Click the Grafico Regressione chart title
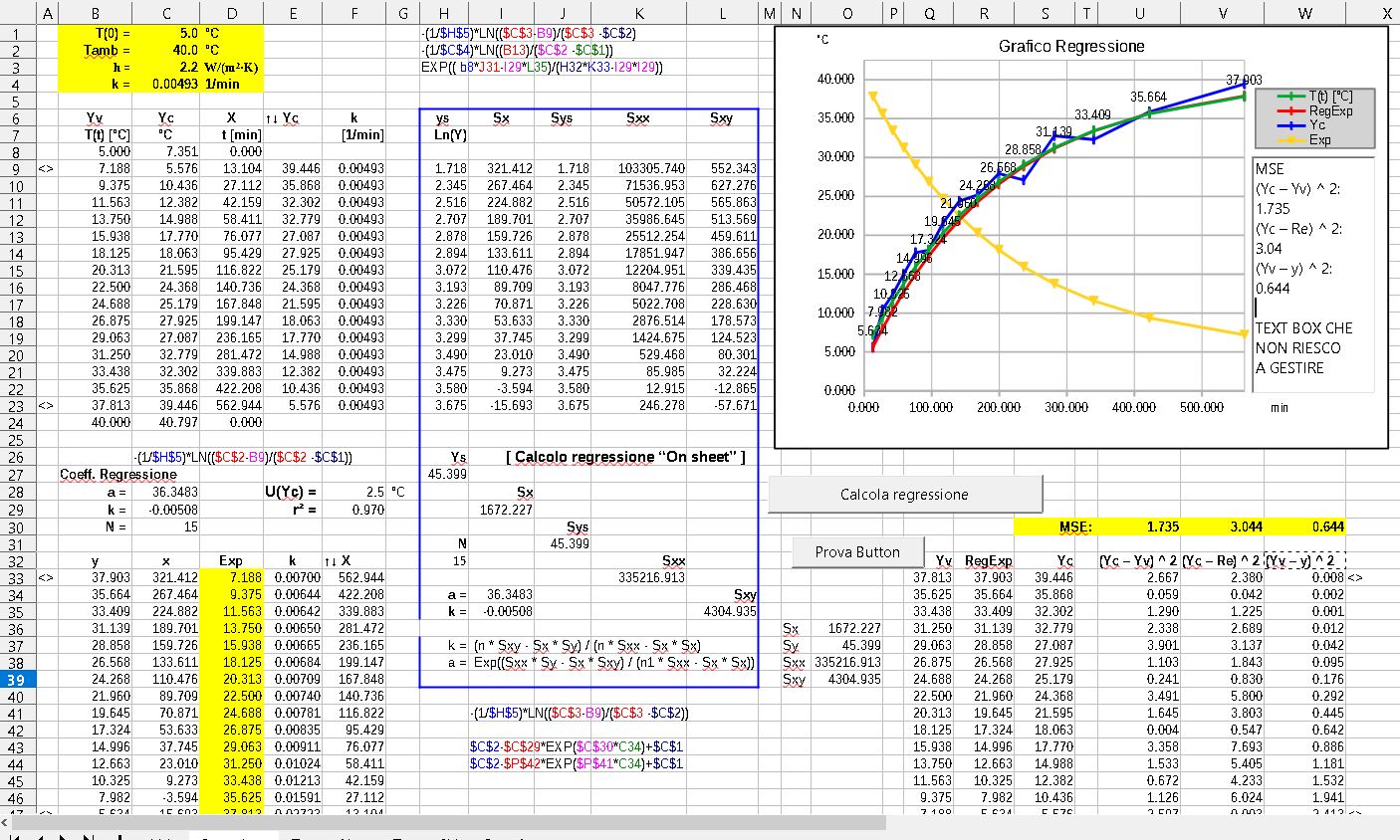1400x840 pixels. [1070, 47]
